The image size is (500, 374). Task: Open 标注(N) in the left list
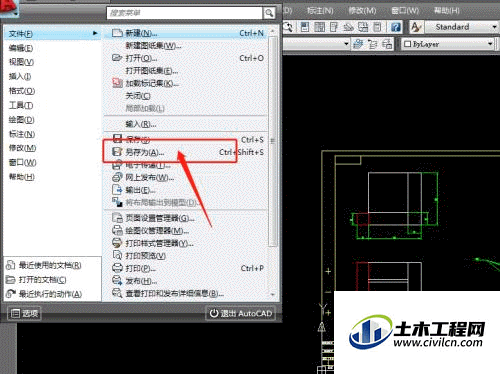[x=22, y=134]
